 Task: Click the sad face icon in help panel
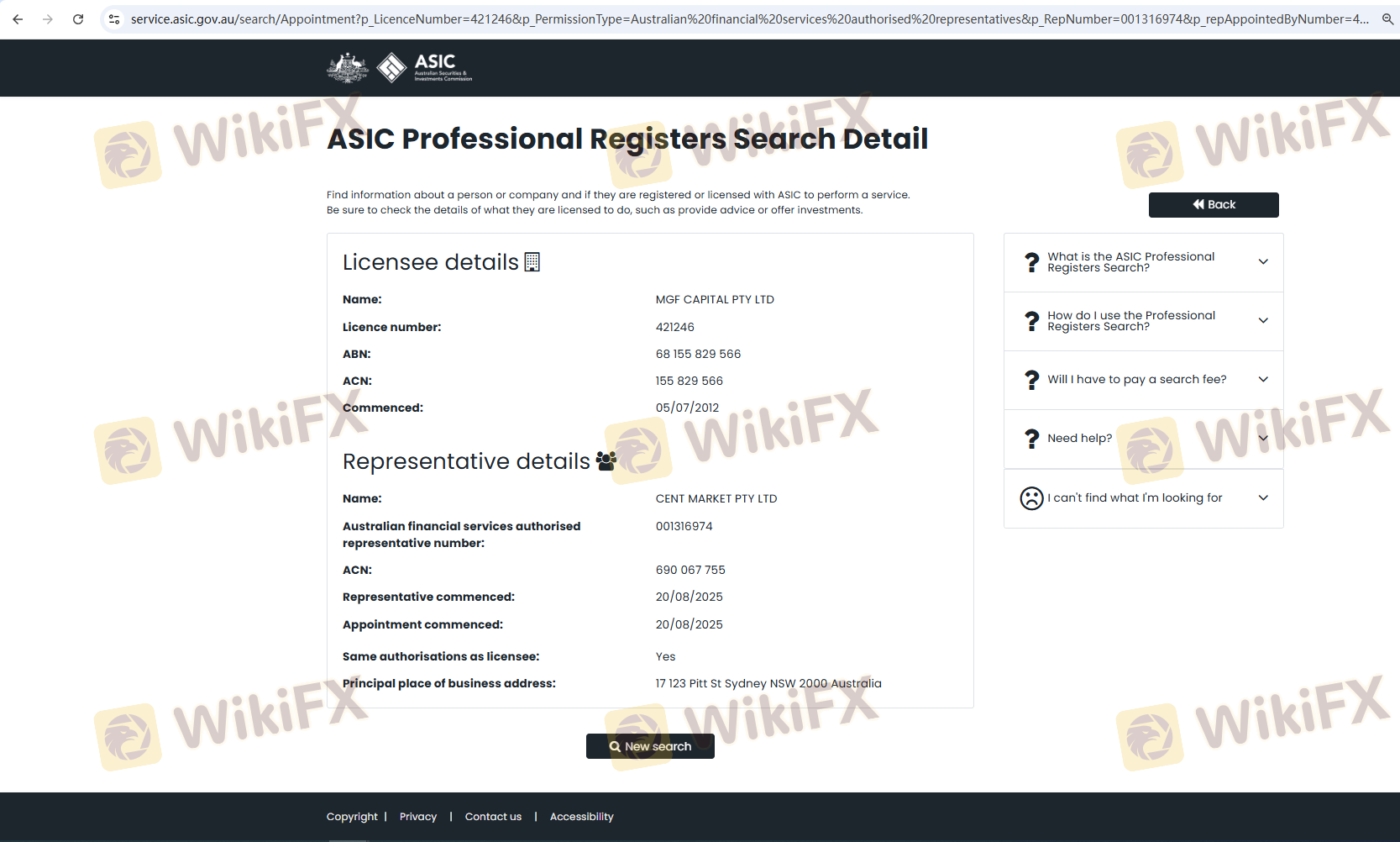tap(1031, 498)
